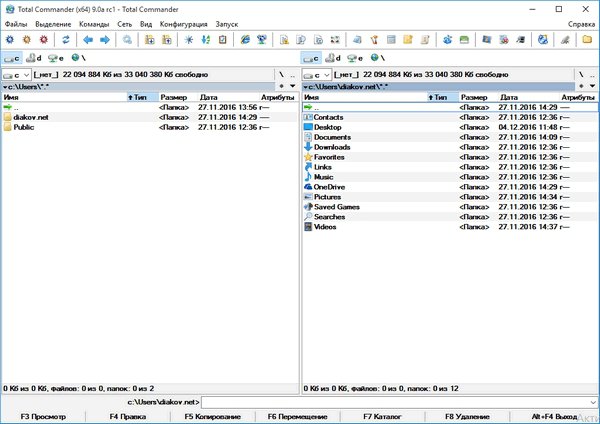
Task: Click the refresh (reread source) toolbar icon
Action: (x=67, y=40)
